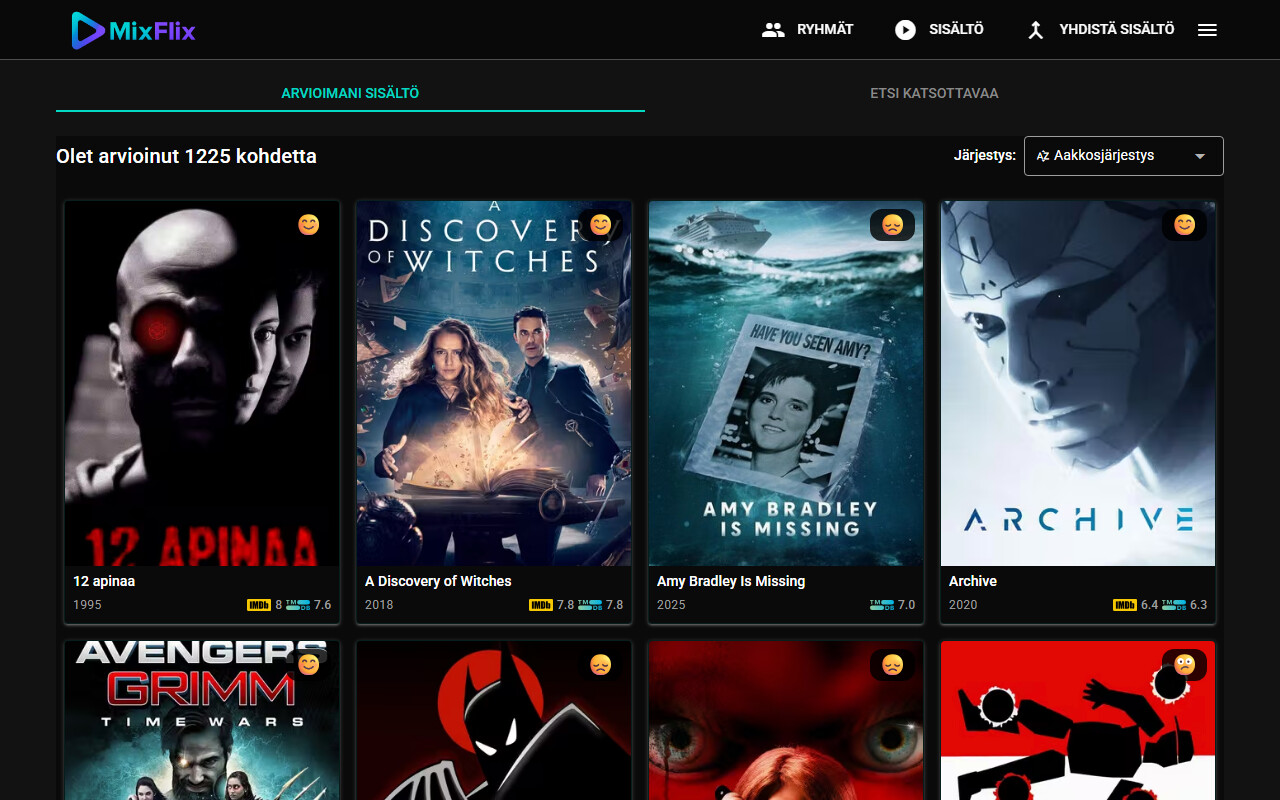This screenshot has height=800, width=1280.
Task: Click TMDB badge on Amy Bradley Is Missing
Action: pos(882,605)
